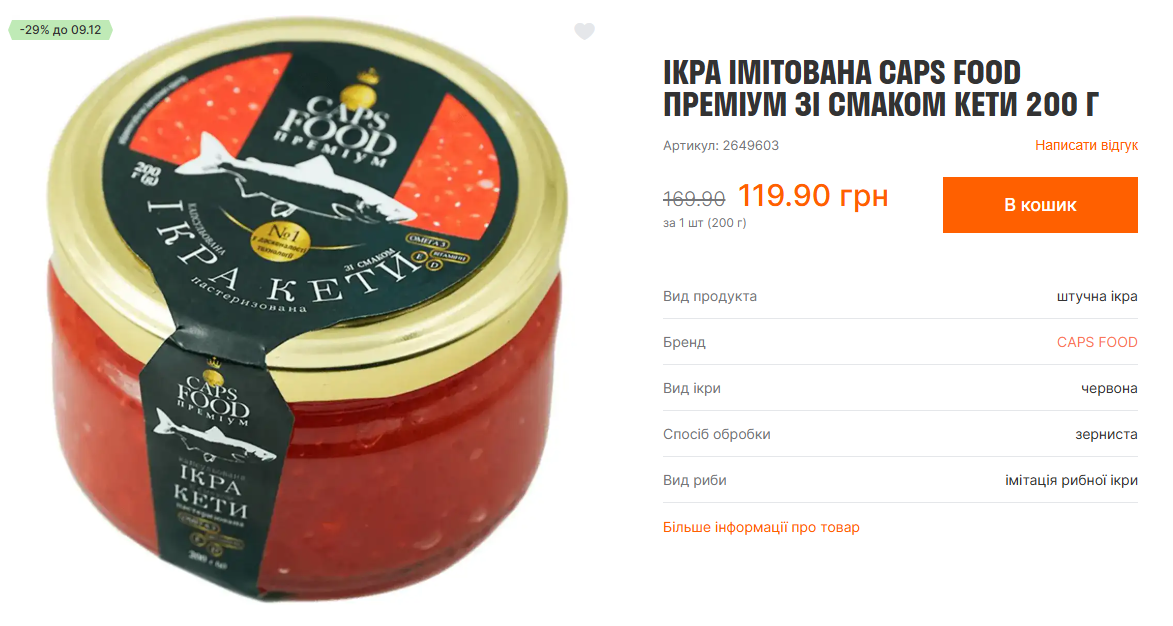Click the crossed-out old price 169.90
The height and width of the screenshot is (626, 1173).
[x=693, y=199]
